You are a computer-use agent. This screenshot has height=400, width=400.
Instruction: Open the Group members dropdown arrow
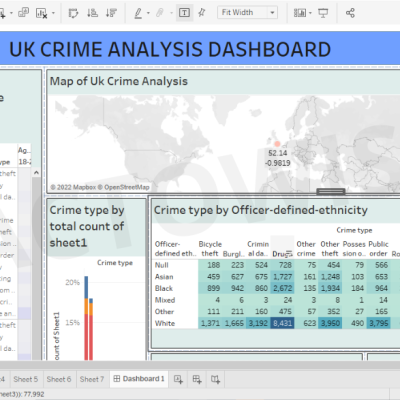point(171,13)
